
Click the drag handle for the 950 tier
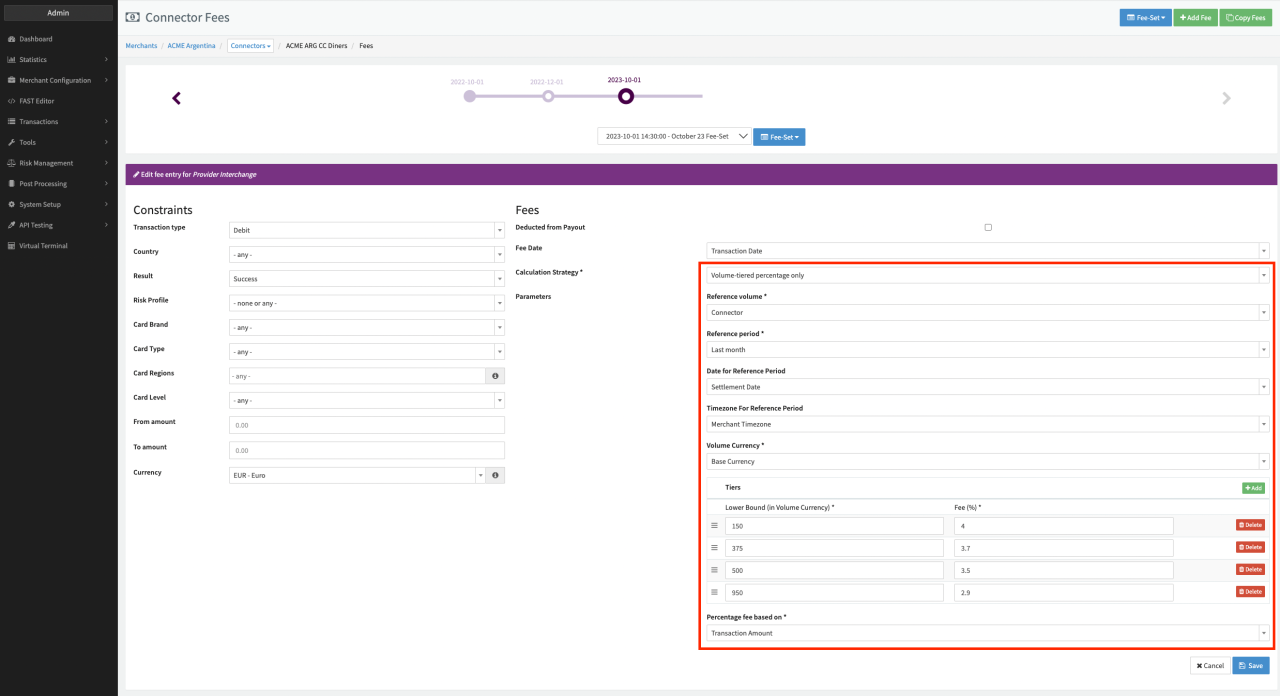(714, 592)
